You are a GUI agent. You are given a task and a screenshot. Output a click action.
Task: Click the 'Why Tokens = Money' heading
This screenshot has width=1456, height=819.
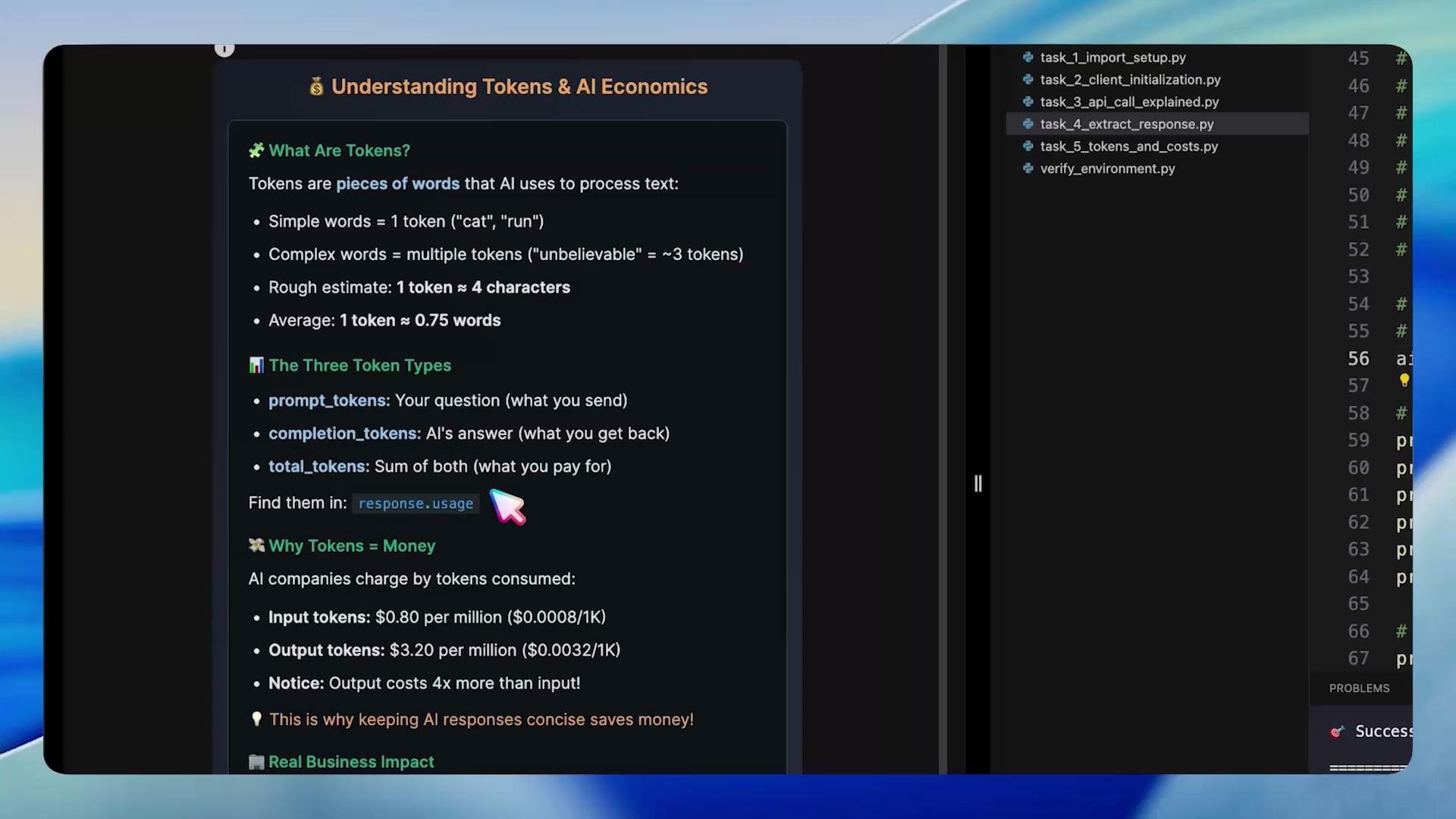click(x=352, y=546)
